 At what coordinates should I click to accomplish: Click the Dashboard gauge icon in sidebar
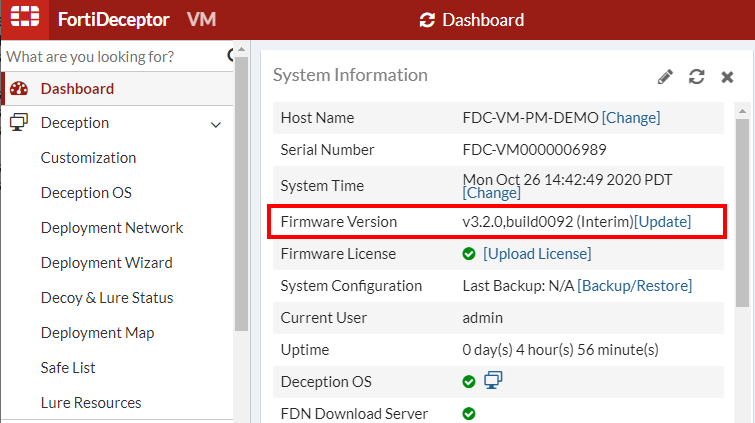(x=19, y=89)
